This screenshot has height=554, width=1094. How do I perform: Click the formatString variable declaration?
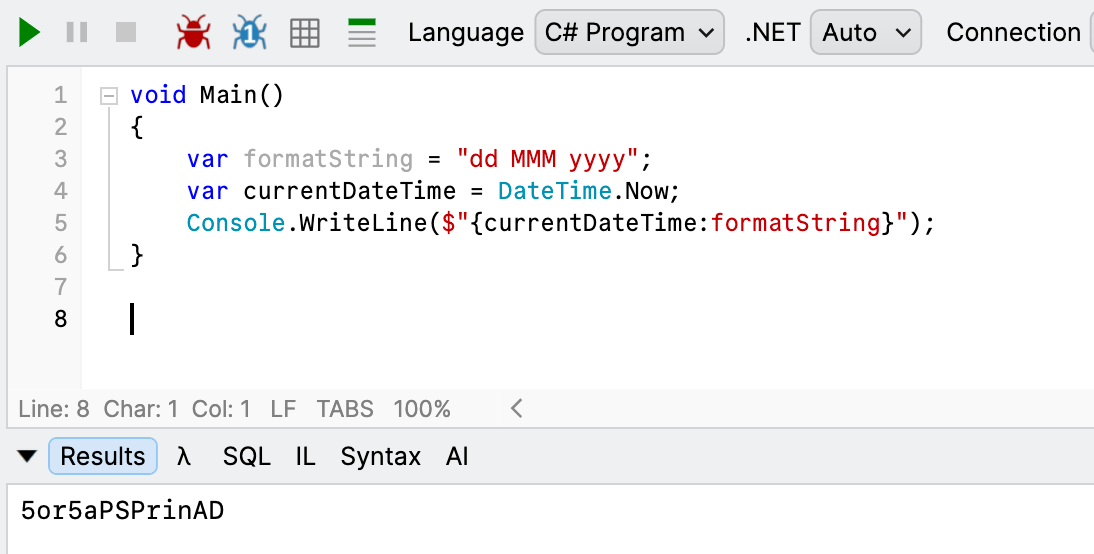click(328, 159)
